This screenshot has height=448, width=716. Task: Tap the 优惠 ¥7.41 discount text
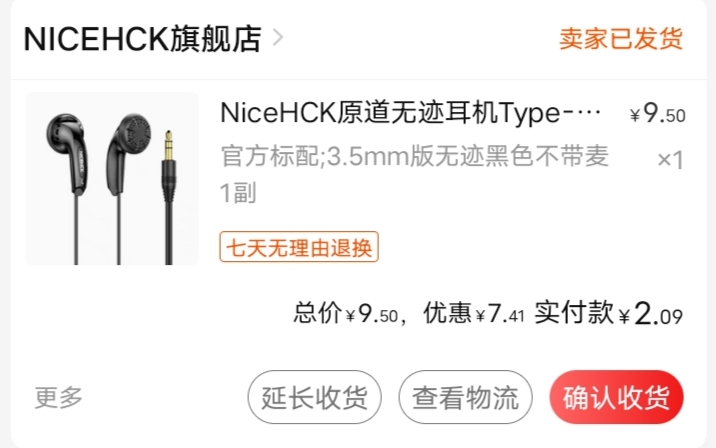(x=474, y=314)
